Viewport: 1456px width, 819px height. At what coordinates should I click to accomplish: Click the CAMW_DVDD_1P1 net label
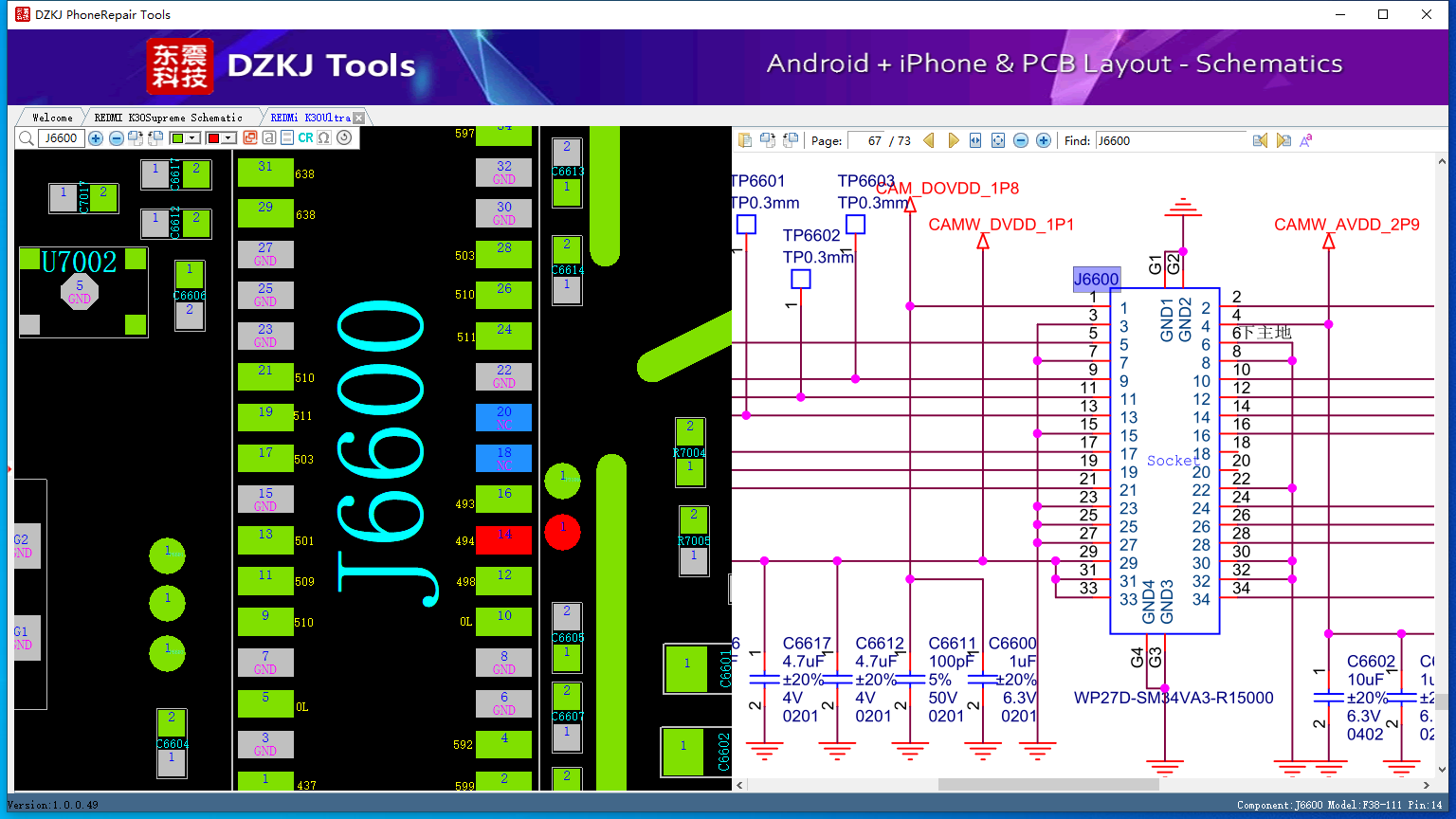coord(1002,225)
